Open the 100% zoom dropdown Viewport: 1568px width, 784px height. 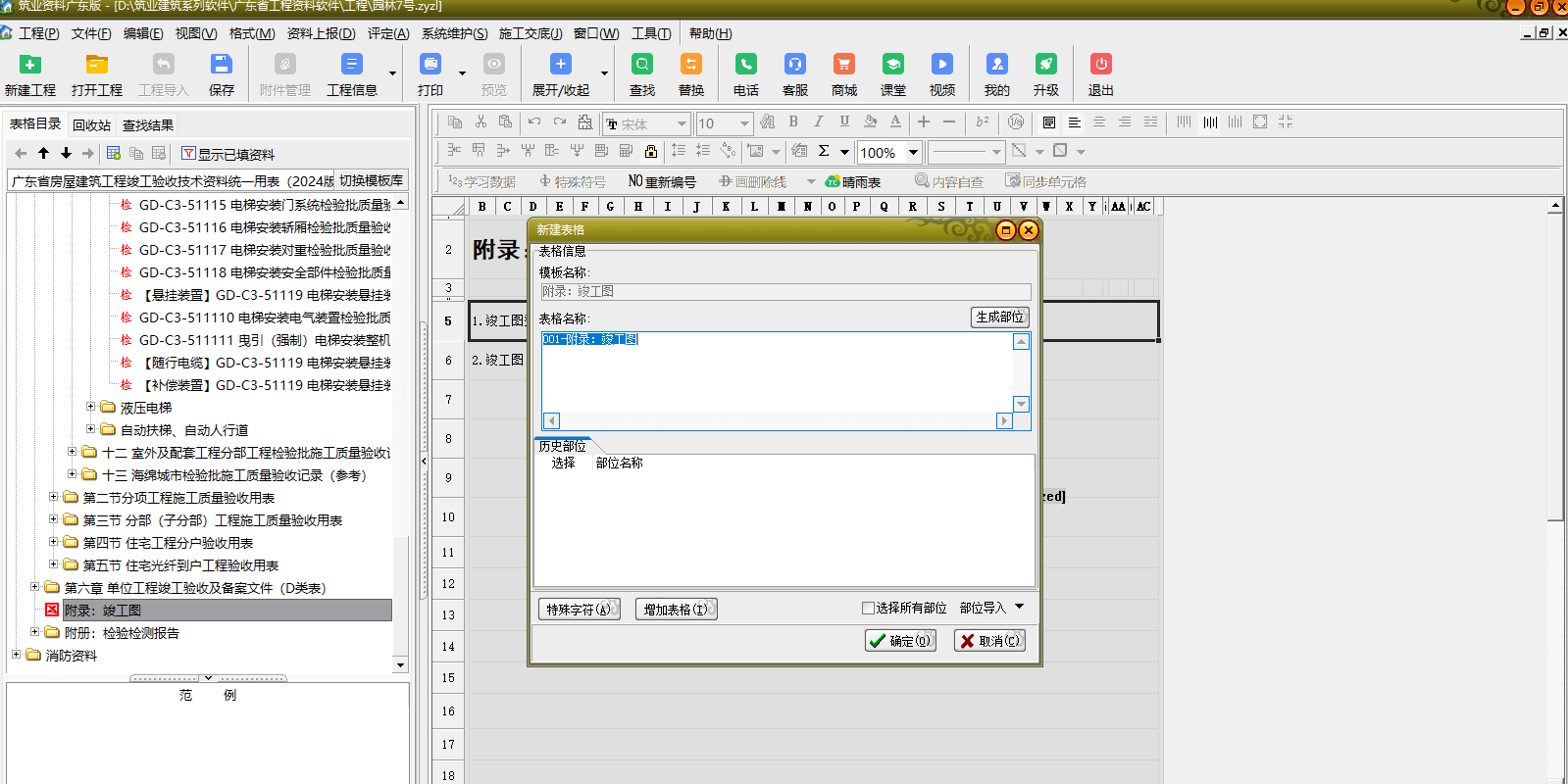pyautogui.click(x=913, y=152)
